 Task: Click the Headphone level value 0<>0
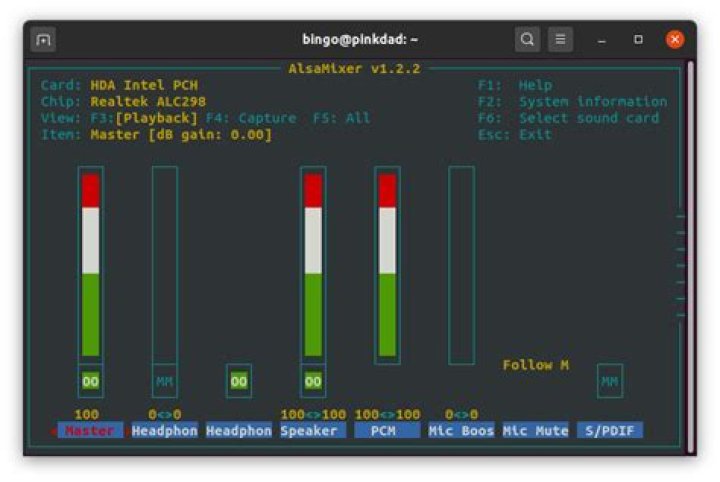165,415
